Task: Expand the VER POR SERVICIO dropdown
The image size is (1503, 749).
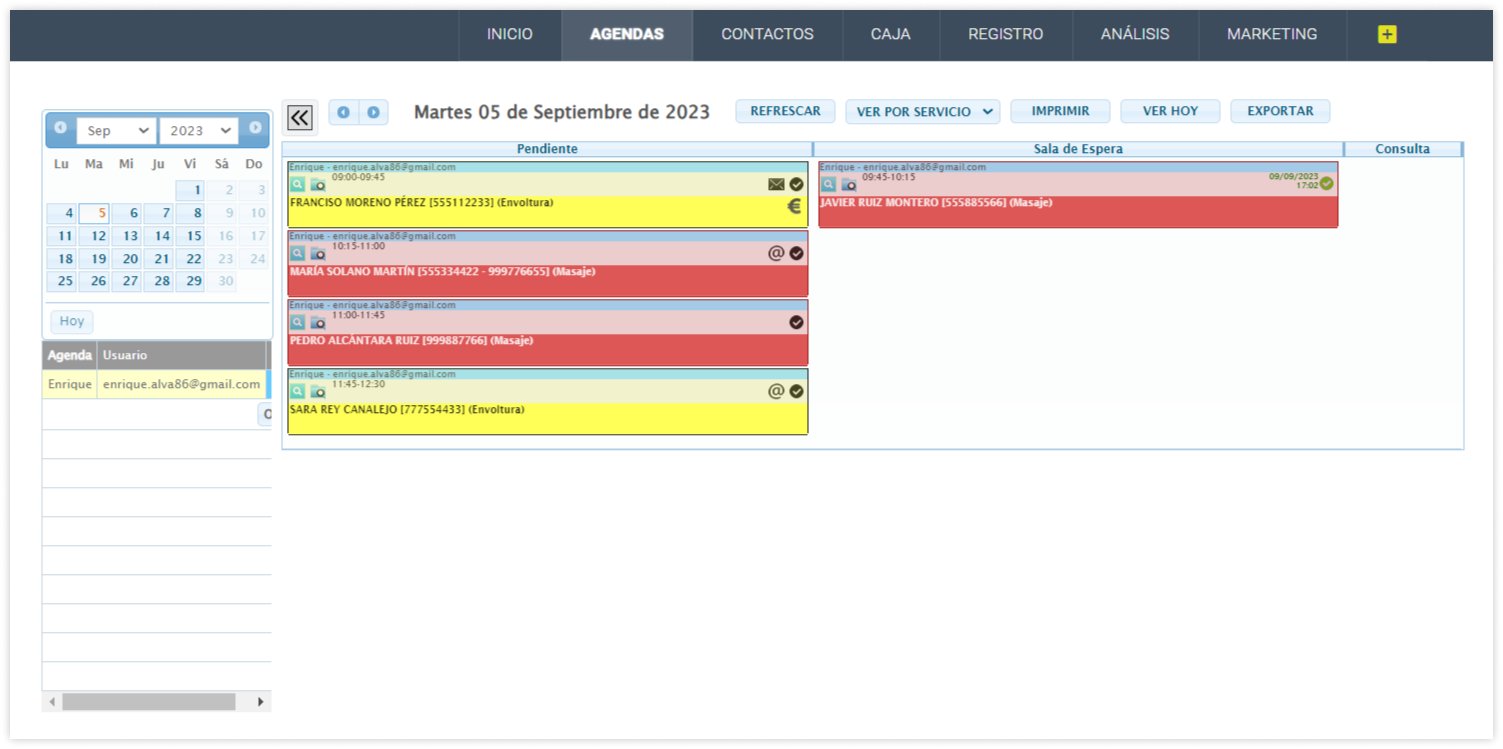Action: pyautogui.click(x=922, y=112)
